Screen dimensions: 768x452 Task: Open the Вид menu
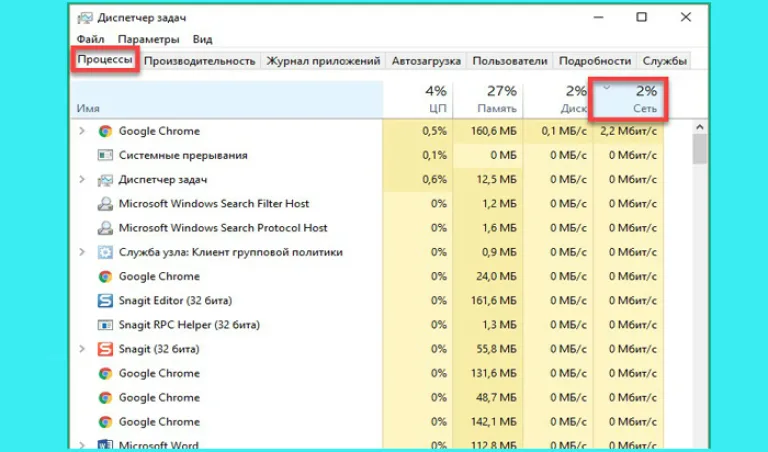pyautogui.click(x=202, y=39)
